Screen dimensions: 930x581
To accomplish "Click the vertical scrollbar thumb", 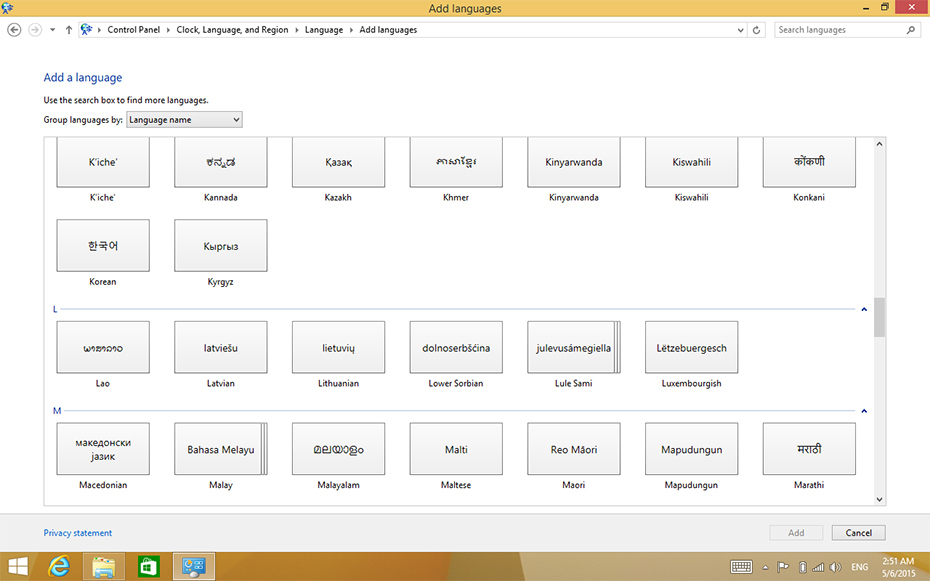I will point(879,317).
